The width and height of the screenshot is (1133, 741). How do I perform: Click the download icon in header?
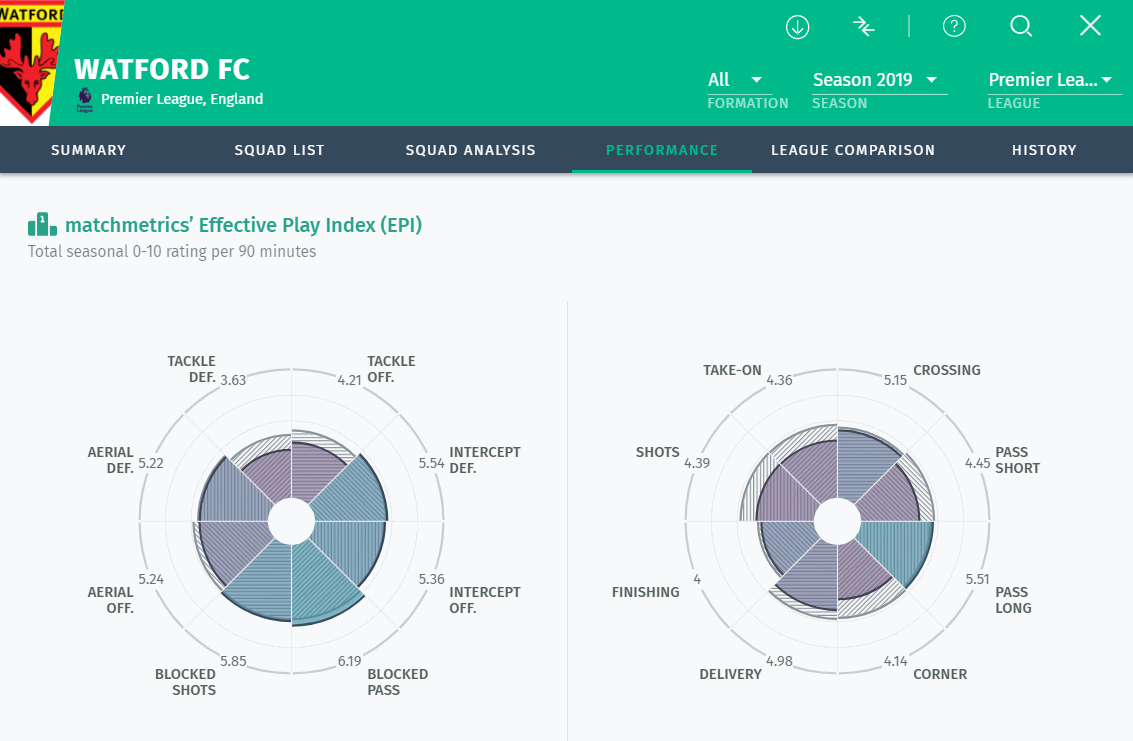pos(797,27)
